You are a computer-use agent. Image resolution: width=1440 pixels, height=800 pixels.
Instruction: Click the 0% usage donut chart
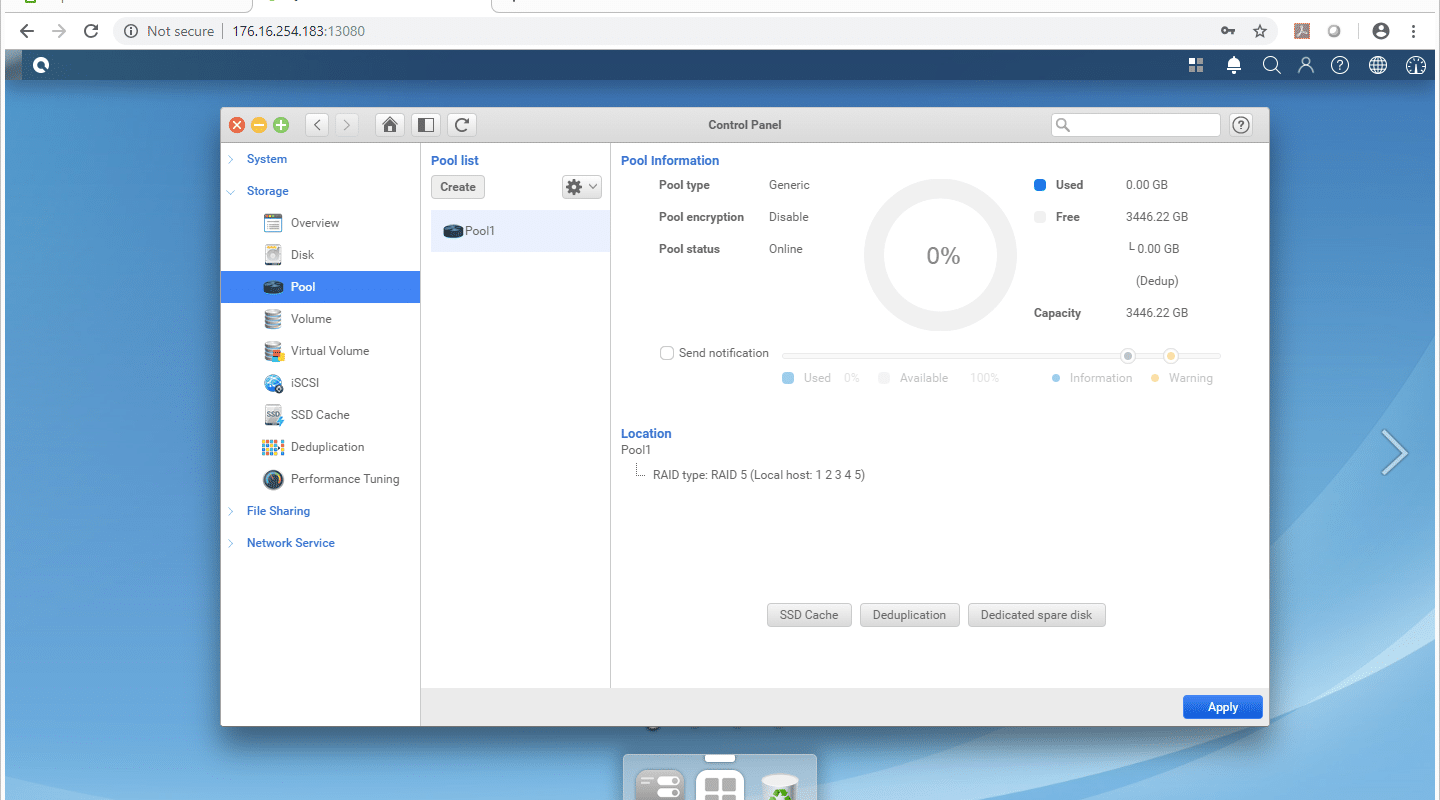coord(941,256)
